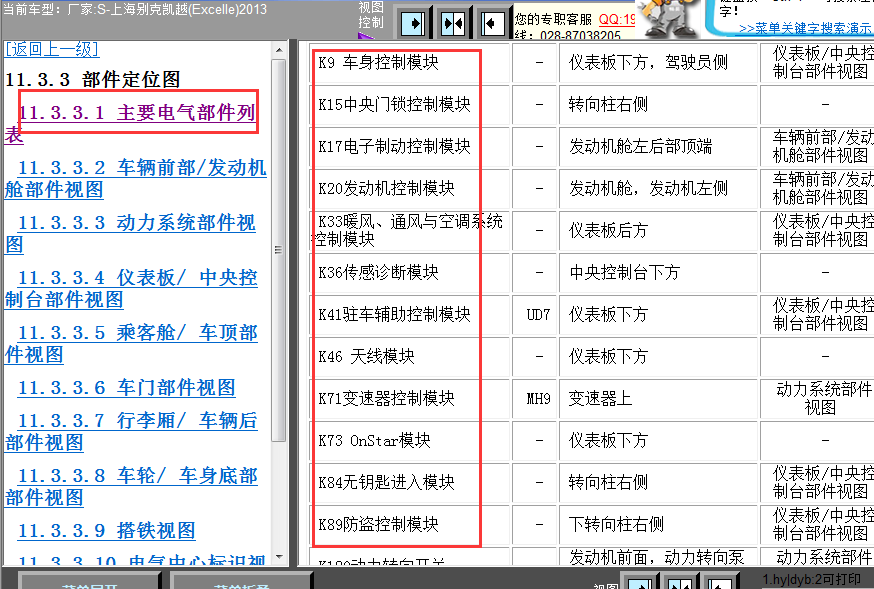The width and height of the screenshot is (874, 589).
Task: Click 仪表板下方 in the K73 OnStar row
Action: 658,441
